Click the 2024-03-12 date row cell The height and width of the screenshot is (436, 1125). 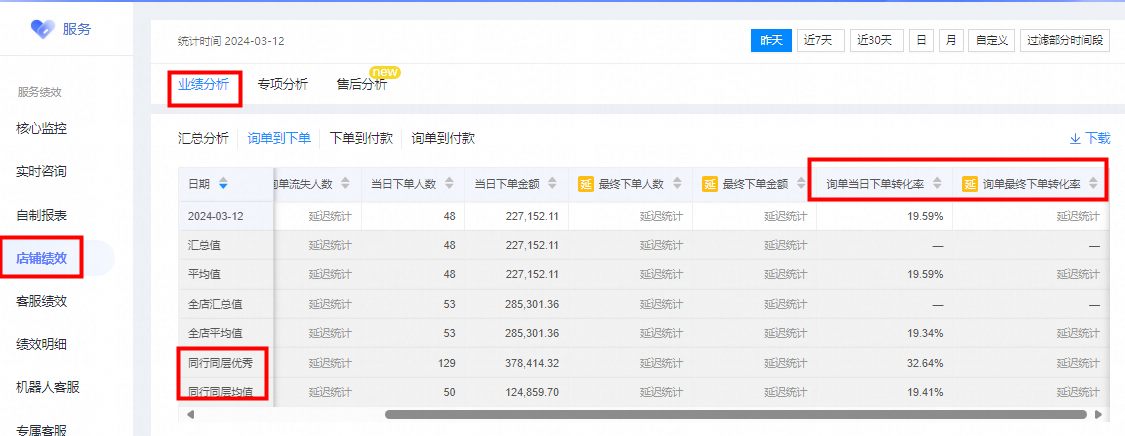coord(225,216)
